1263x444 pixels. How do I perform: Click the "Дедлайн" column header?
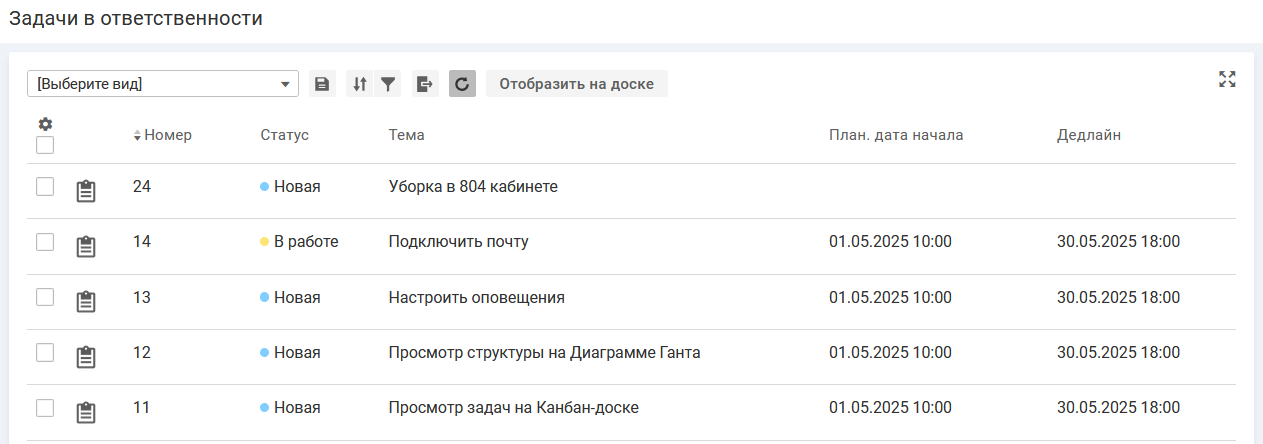(1088, 135)
